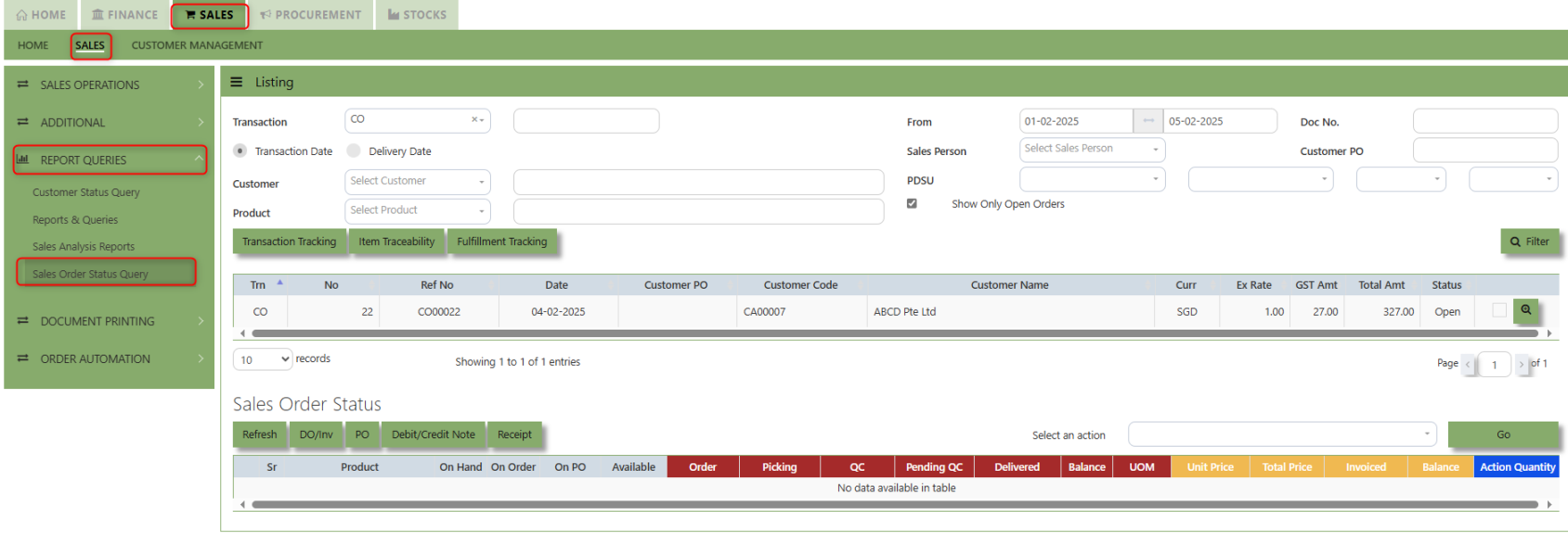Click the customer text input field

(698, 182)
